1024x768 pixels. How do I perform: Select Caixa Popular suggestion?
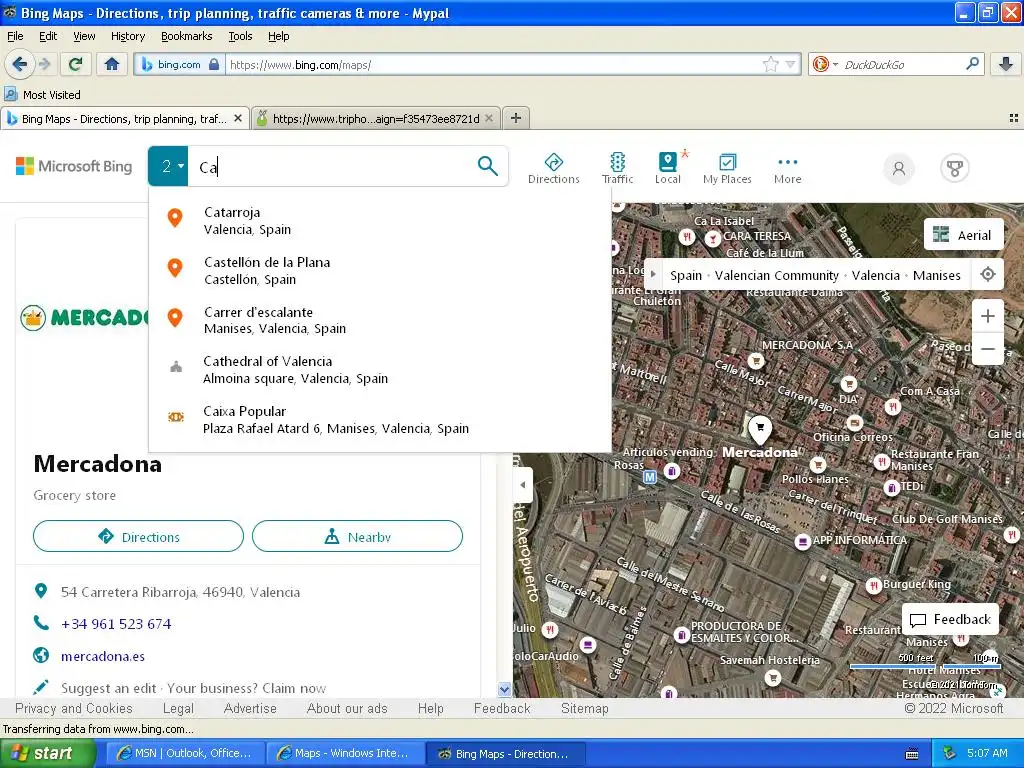[380, 419]
